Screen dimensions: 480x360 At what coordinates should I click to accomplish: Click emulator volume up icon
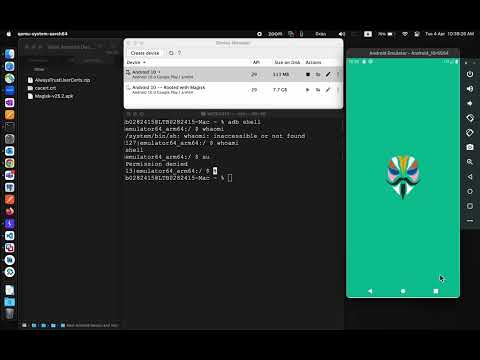tap(470, 89)
